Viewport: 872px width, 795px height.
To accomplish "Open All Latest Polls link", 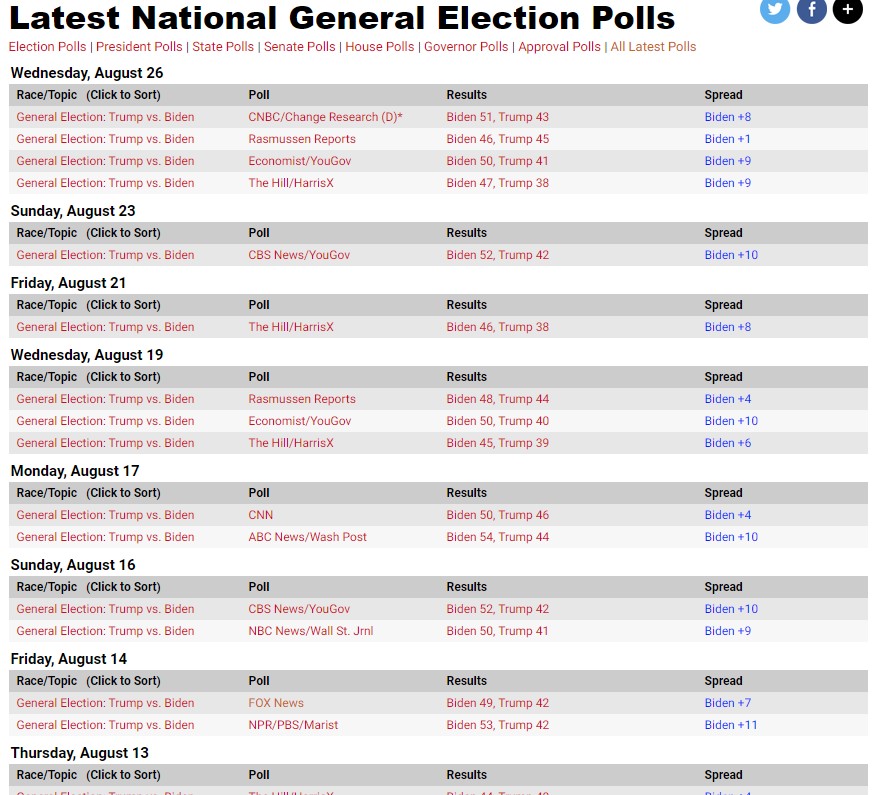I will pyautogui.click(x=653, y=47).
